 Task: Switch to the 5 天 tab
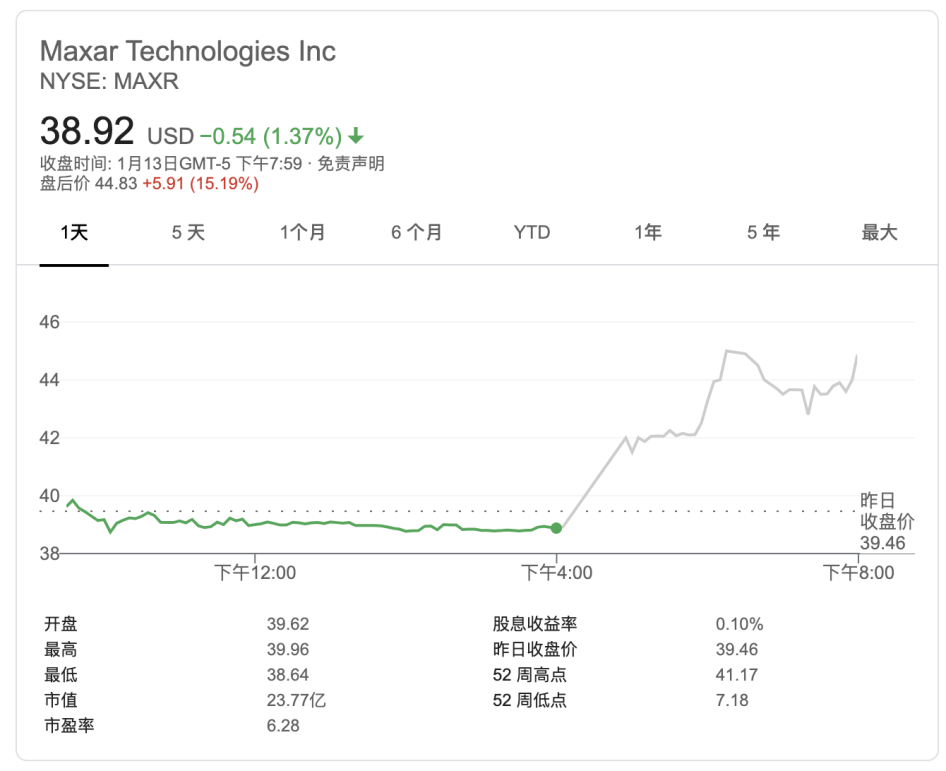[188, 233]
